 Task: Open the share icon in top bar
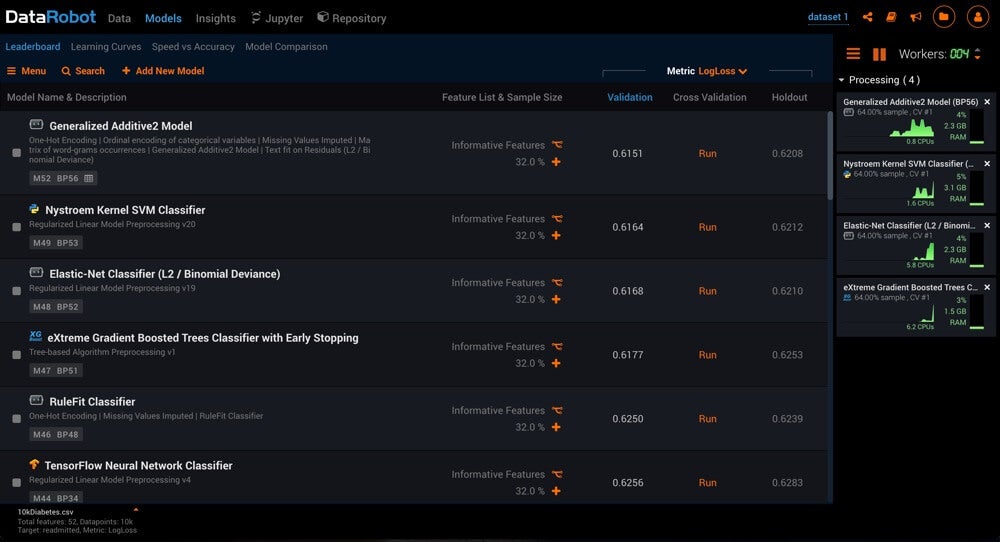tap(867, 17)
